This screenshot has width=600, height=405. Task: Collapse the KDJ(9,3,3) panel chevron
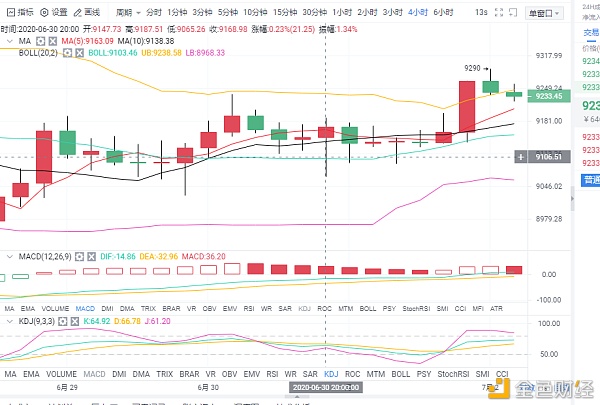10,321
